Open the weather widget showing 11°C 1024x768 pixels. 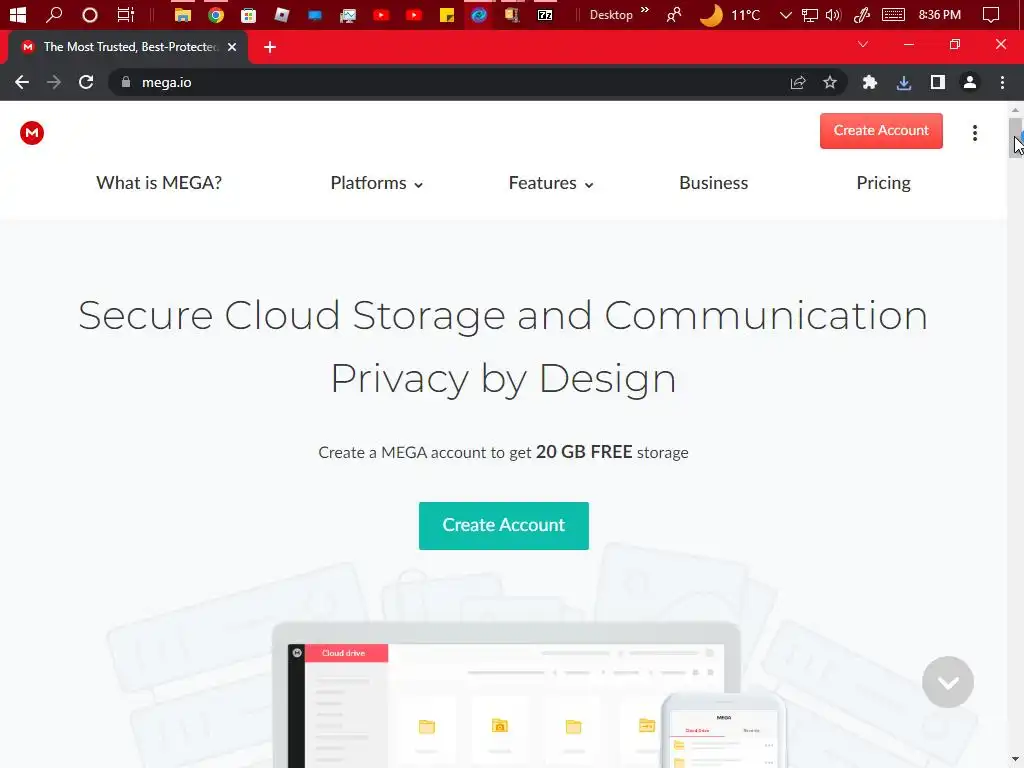730,14
